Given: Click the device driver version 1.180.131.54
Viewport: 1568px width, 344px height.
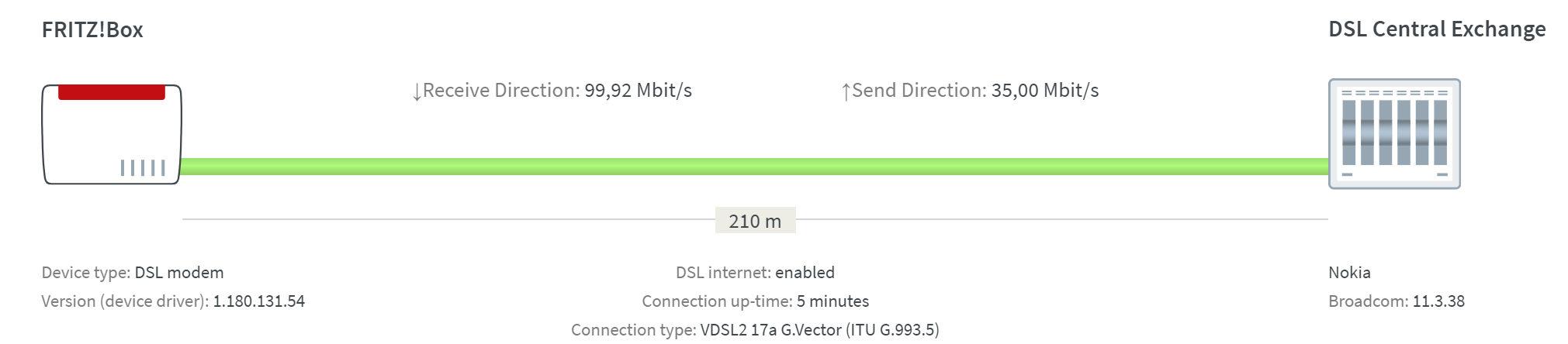Looking at the screenshot, I should coord(259,301).
